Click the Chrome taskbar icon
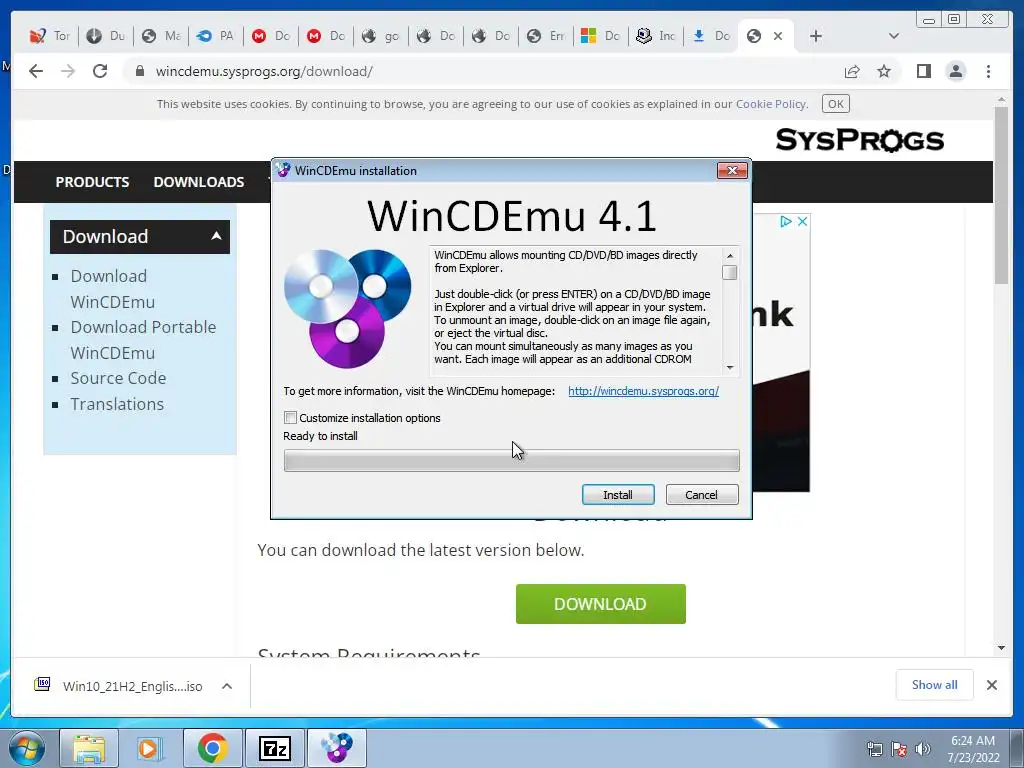Viewport: 1024px width, 768px height. pos(212,748)
